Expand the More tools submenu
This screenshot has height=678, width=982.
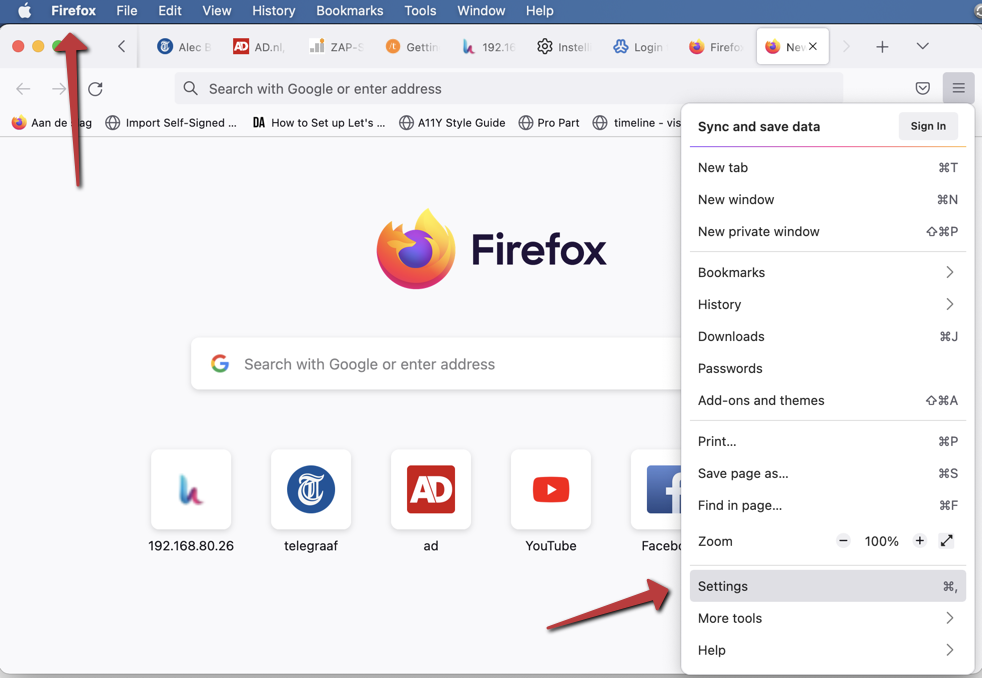pos(827,618)
